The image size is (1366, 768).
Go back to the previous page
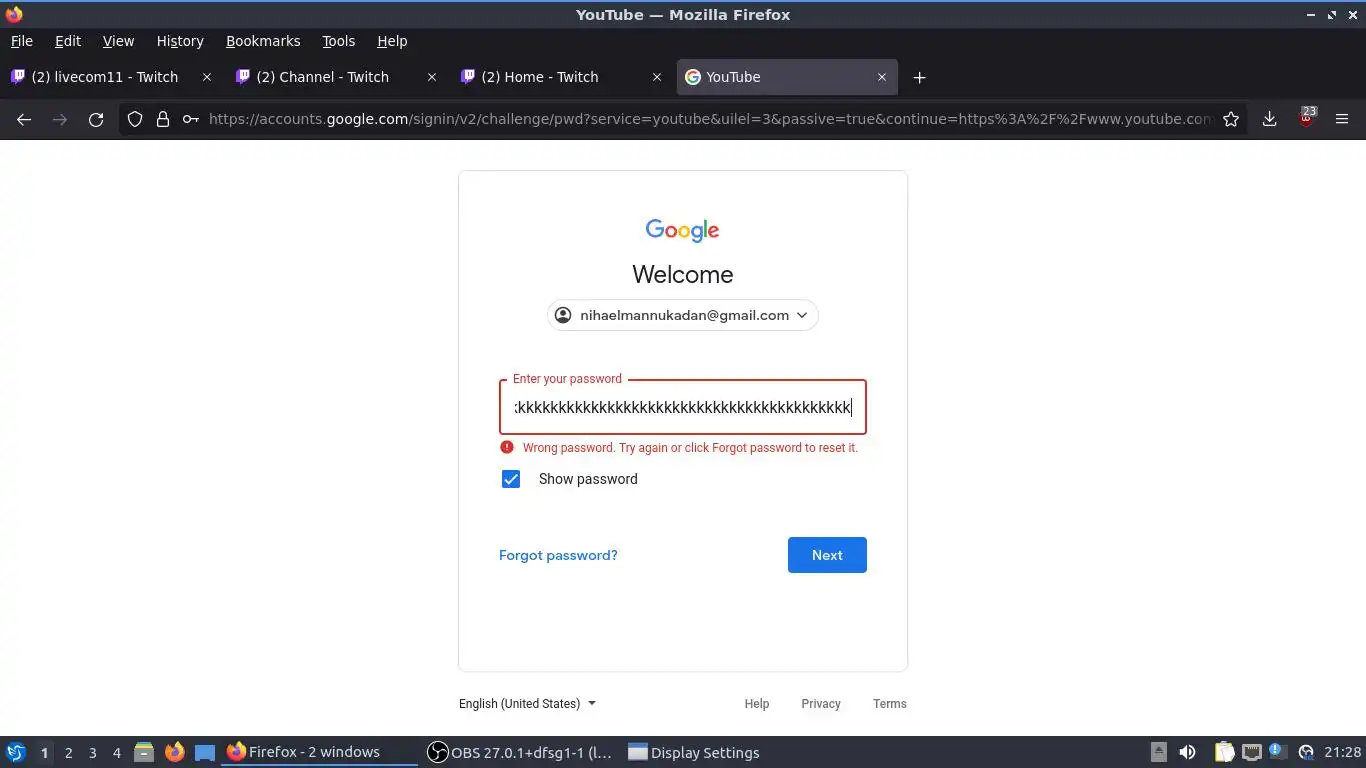(x=24, y=119)
